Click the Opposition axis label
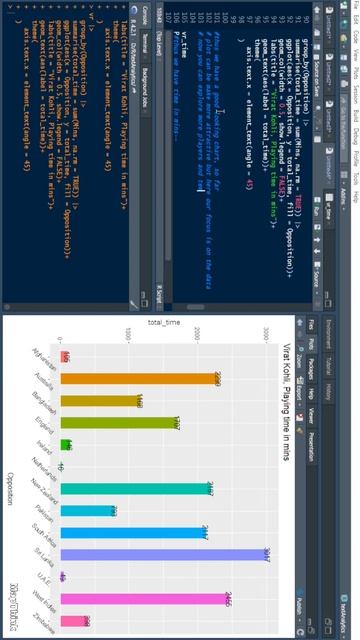360x640 pixels. (11, 489)
